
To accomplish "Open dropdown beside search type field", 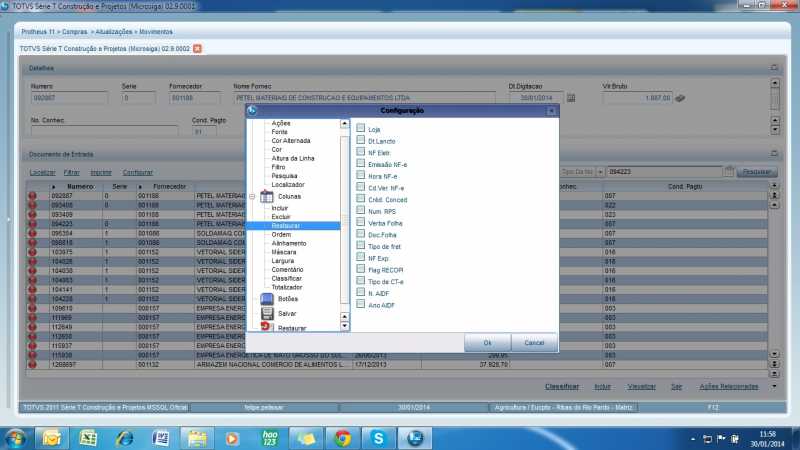I will tap(600, 172).
